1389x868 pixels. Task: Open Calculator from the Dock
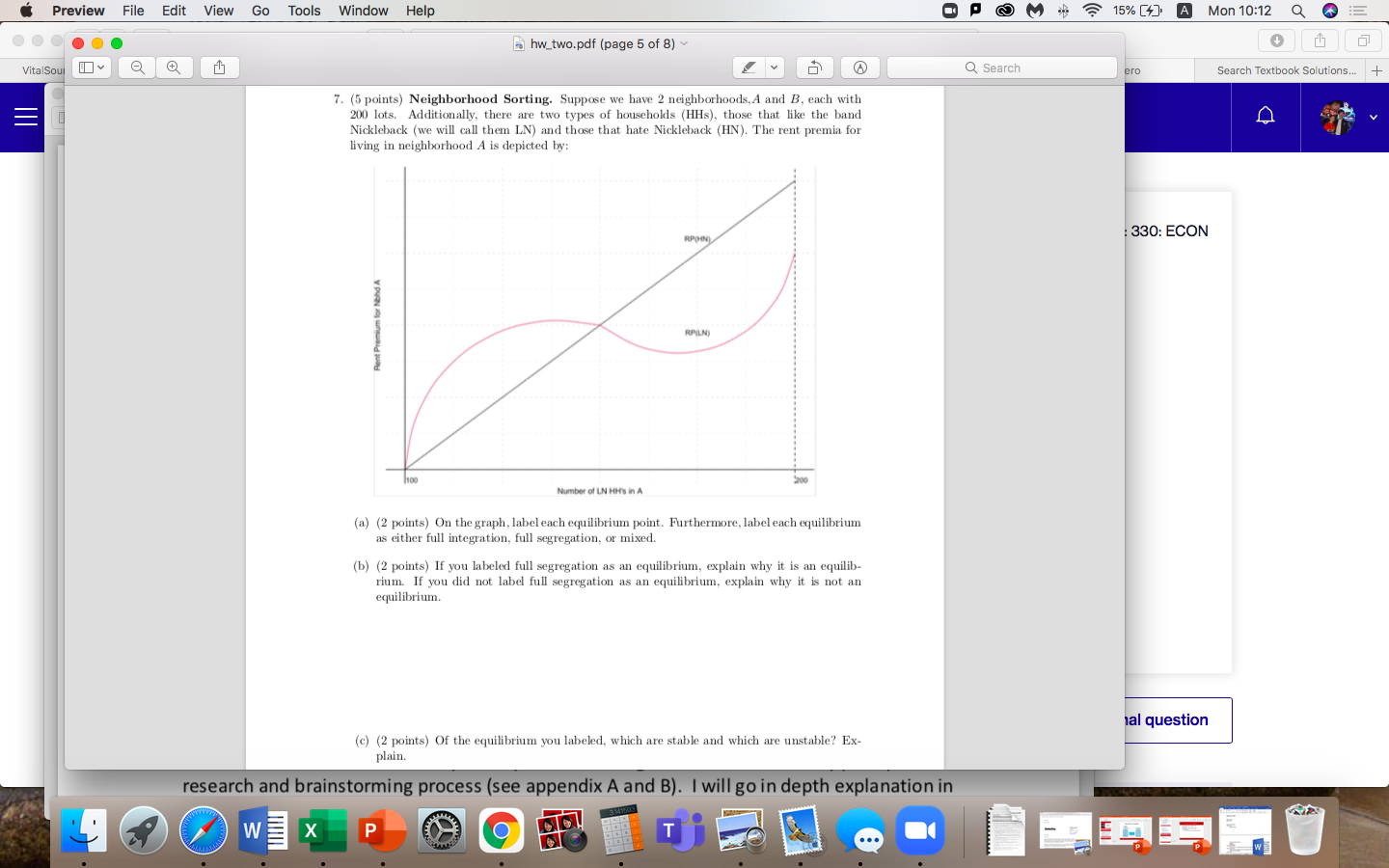(621, 830)
